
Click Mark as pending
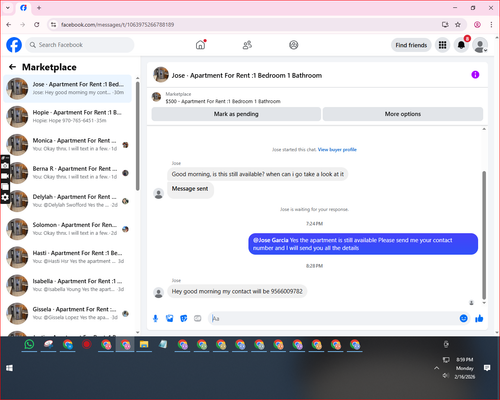(x=236, y=114)
